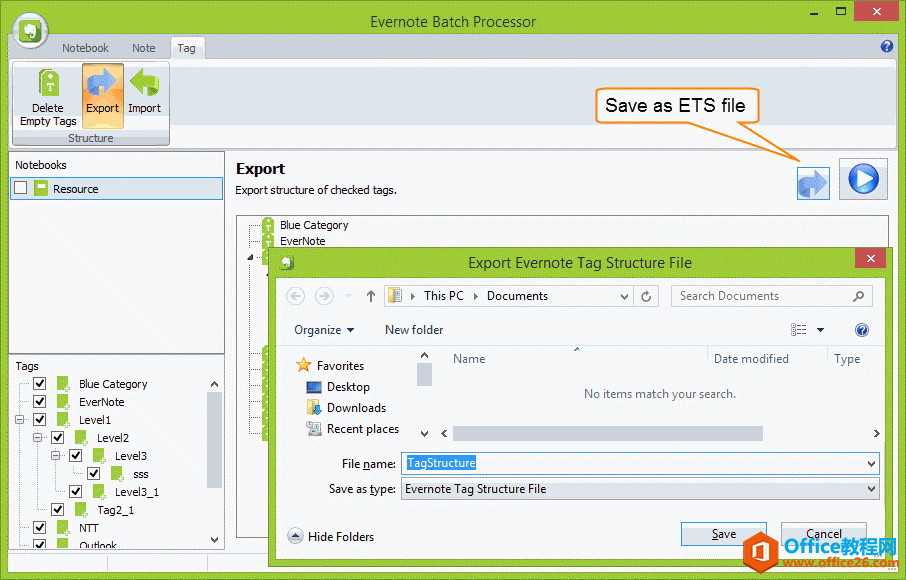This screenshot has width=906, height=580.
Task: Click the Save button in the dialog
Action: click(723, 534)
